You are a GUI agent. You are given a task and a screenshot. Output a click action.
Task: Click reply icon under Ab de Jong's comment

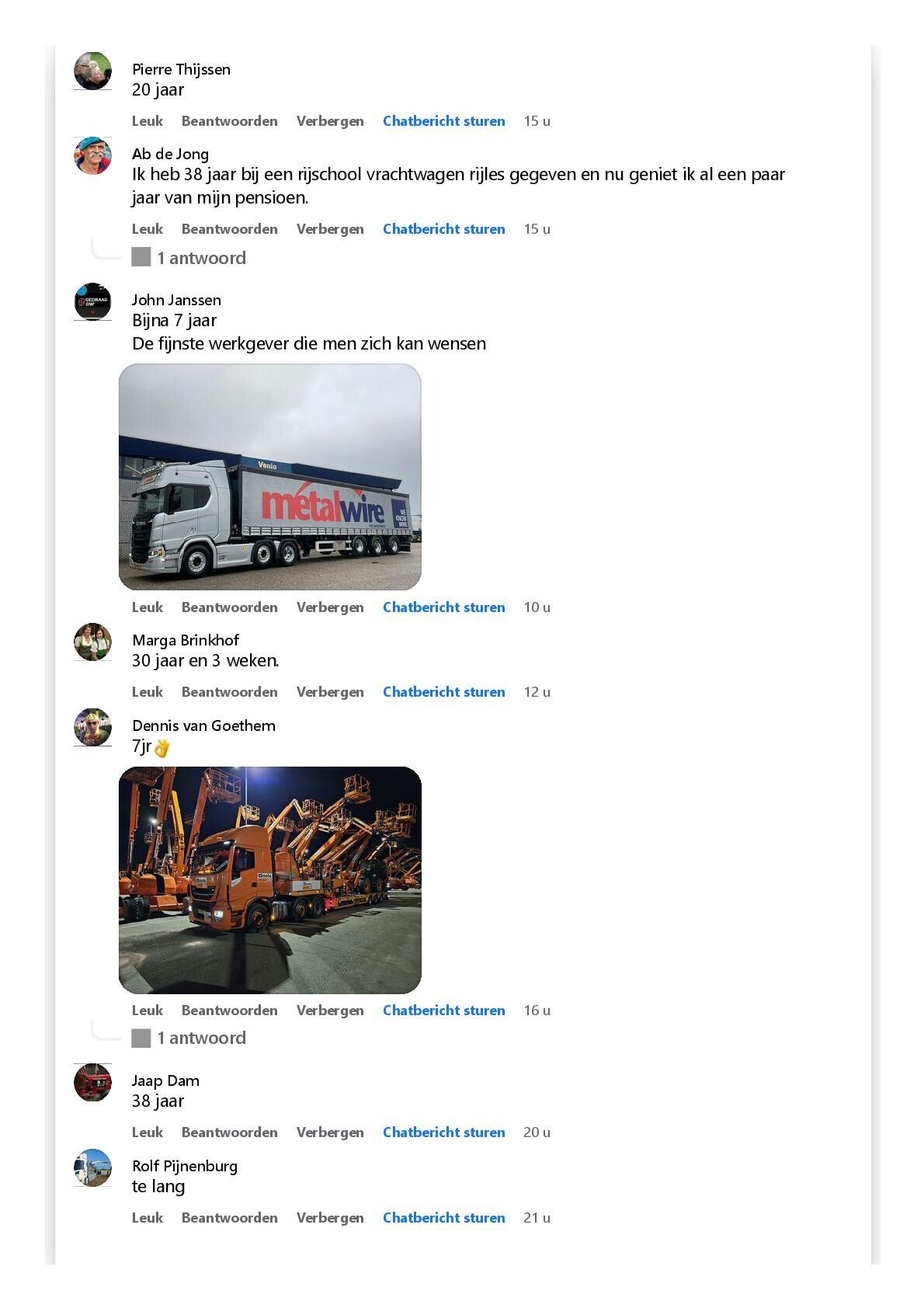pyautogui.click(x=141, y=257)
